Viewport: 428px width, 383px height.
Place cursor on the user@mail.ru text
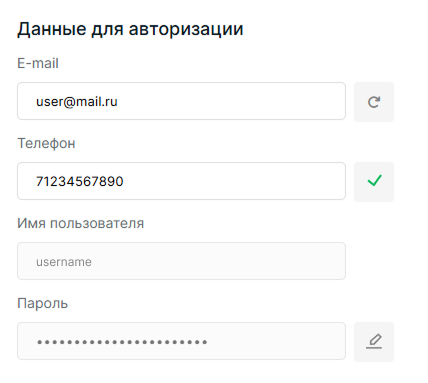(x=77, y=102)
